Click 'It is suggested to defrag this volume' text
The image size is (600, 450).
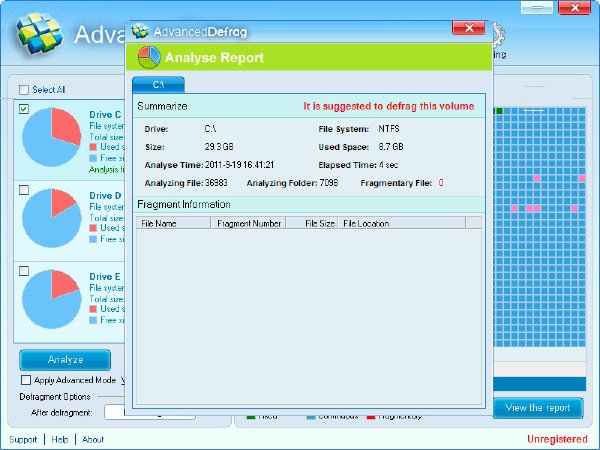pos(389,106)
